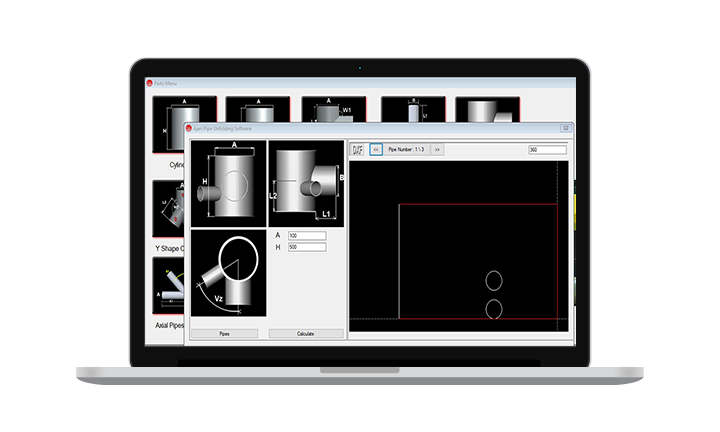Click the Calculate button
720x432 pixels.
pyautogui.click(x=306, y=334)
